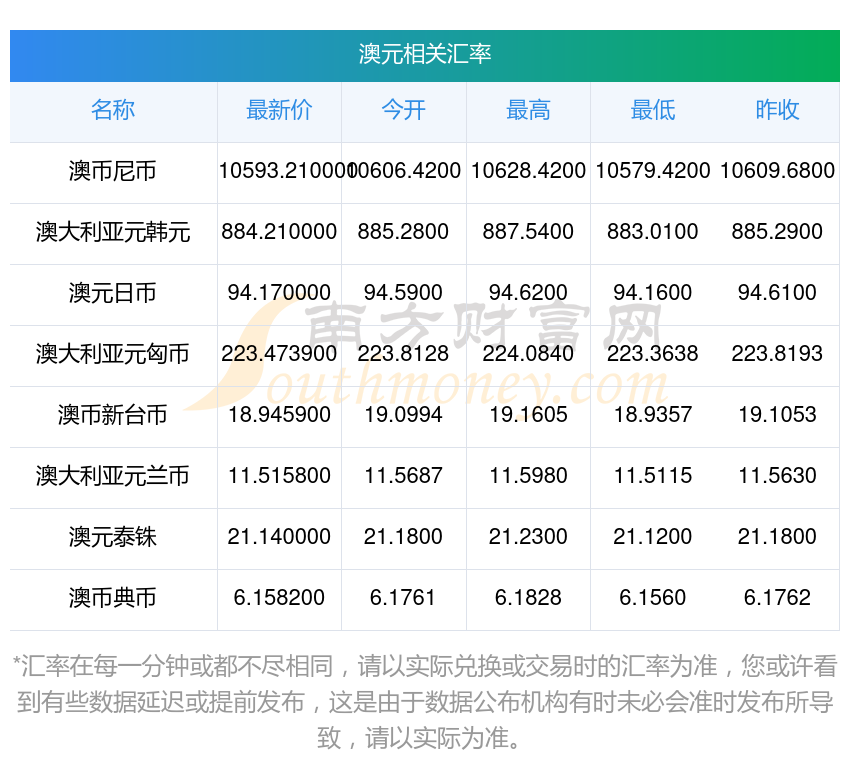850x769 pixels.
Task: Click the value 11.5980
Action: click(x=528, y=476)
